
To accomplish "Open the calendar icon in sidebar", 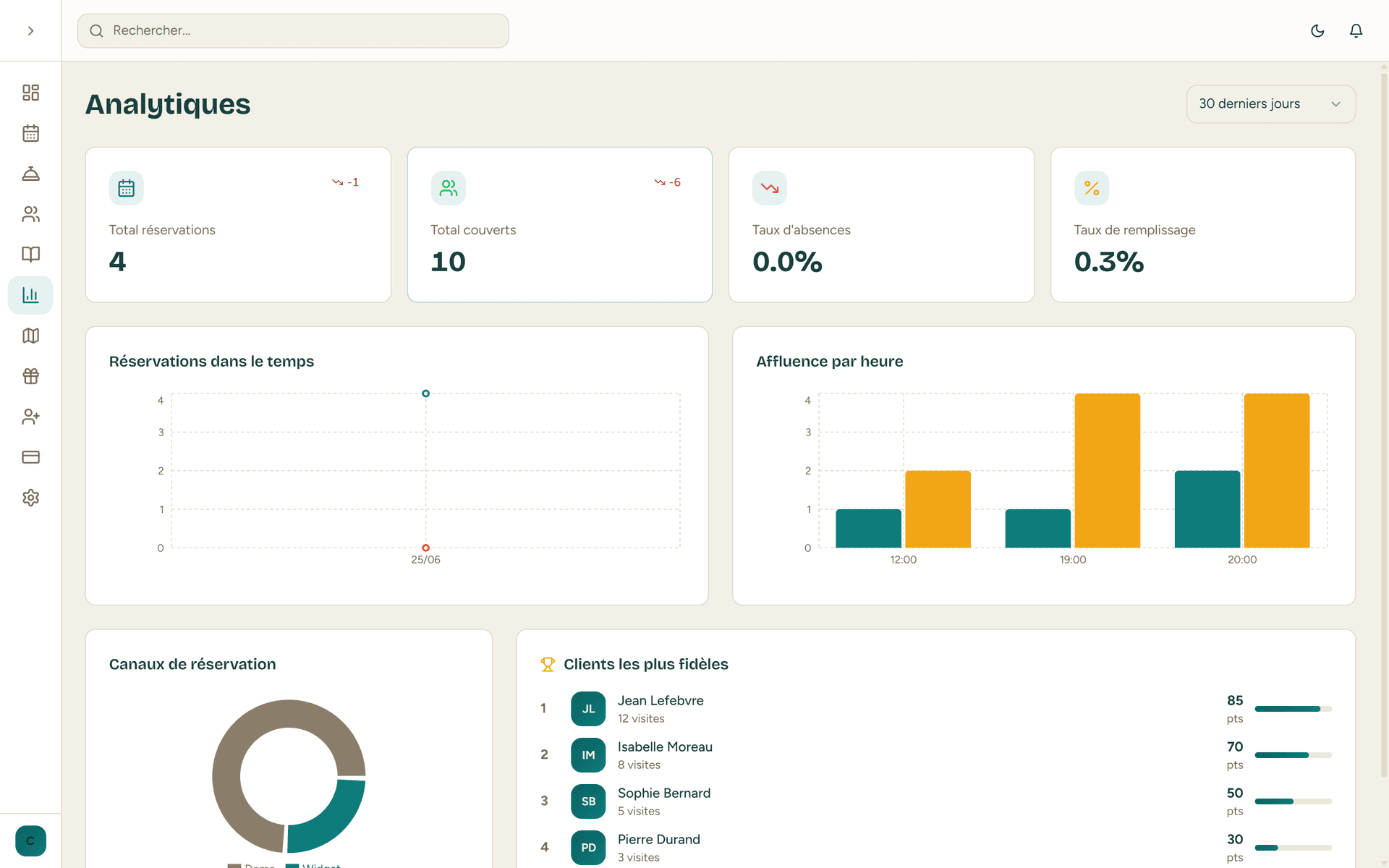I will pos(30,133).
